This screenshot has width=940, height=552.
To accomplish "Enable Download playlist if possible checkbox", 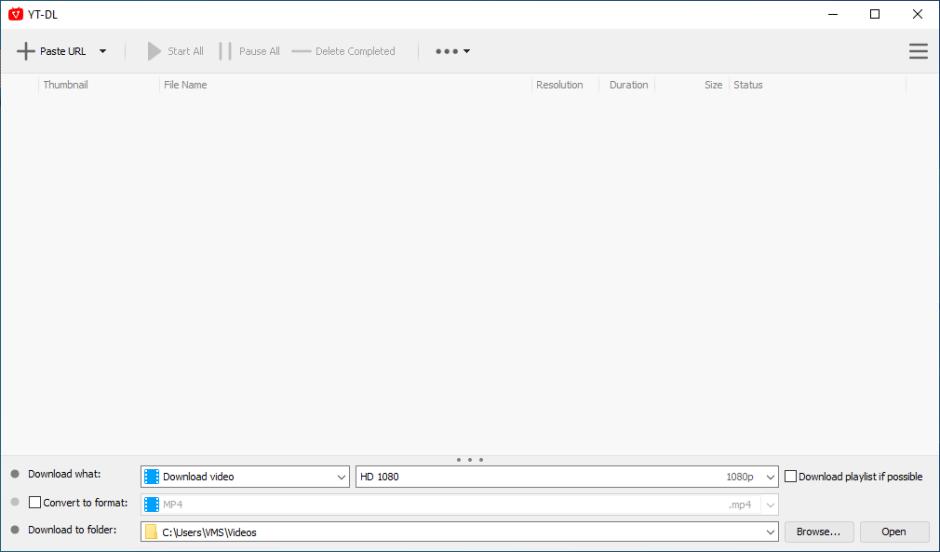I will tap(791, 476).
